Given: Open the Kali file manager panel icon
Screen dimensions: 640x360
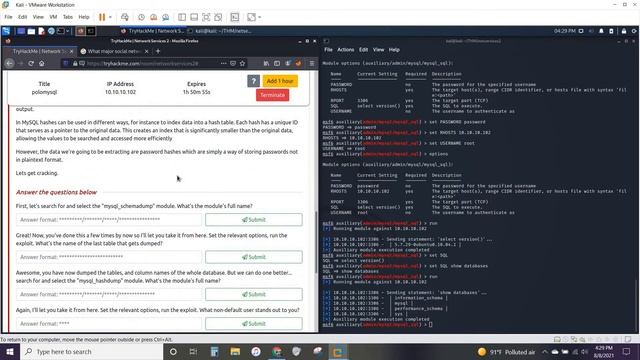Looking at the screenshot, I should click(x=31, y=31).
